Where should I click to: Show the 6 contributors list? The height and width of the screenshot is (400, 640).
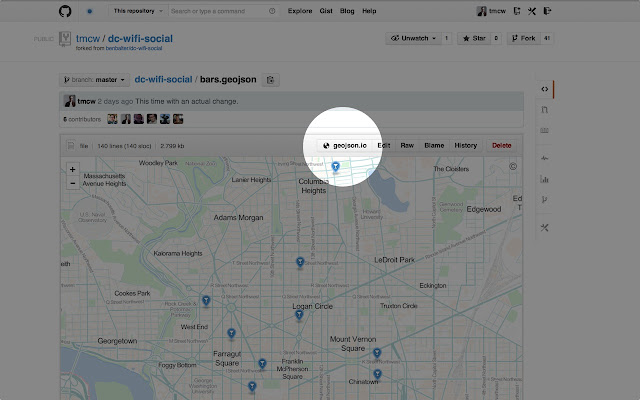[82, 119]
